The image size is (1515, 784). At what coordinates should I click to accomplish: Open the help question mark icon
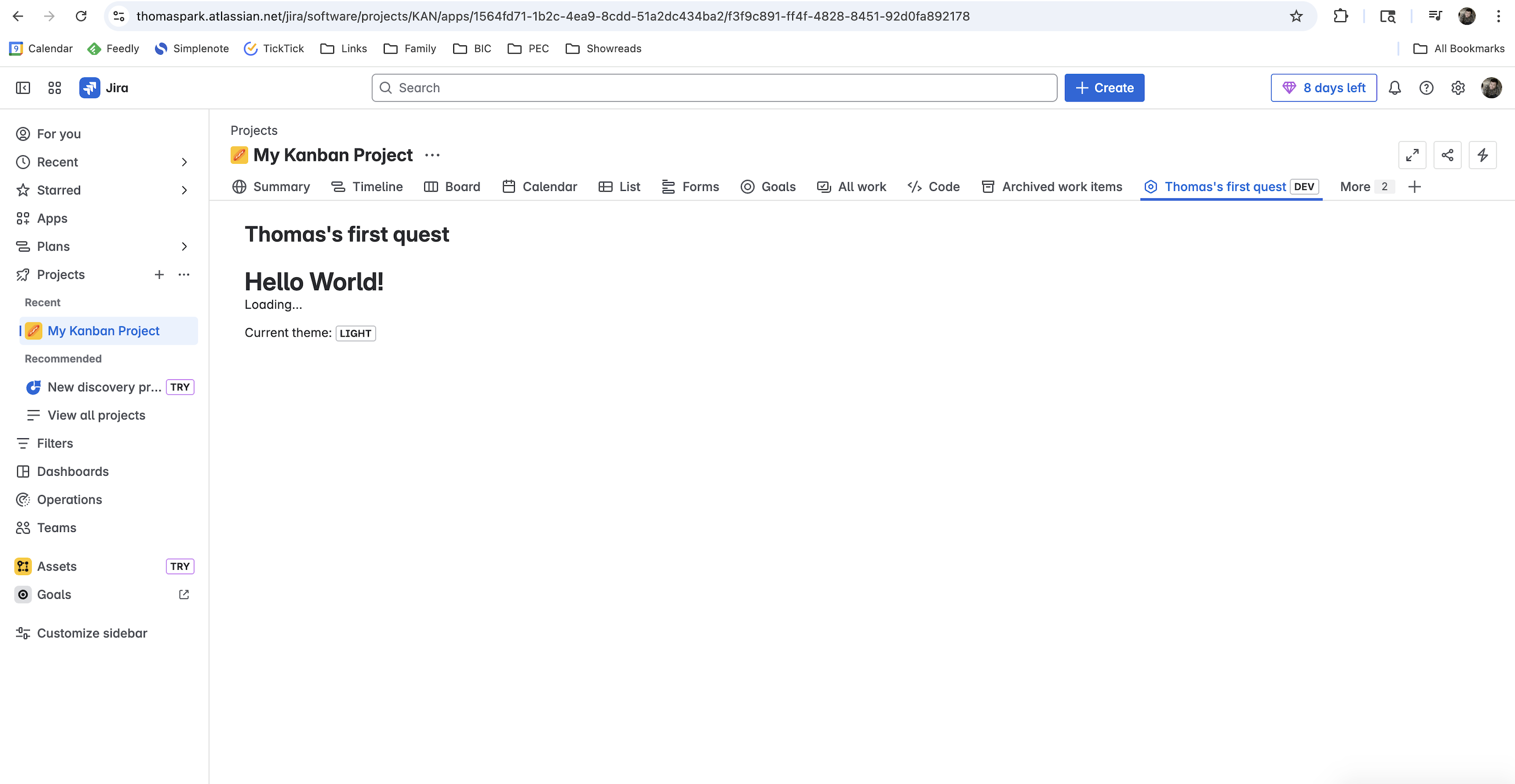pyautogui.click(x=1426, y=87)
